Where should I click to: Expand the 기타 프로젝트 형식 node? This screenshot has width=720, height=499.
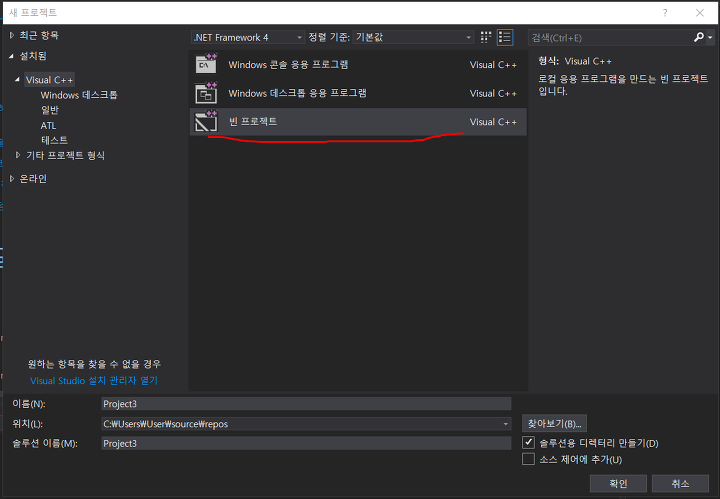18,155
